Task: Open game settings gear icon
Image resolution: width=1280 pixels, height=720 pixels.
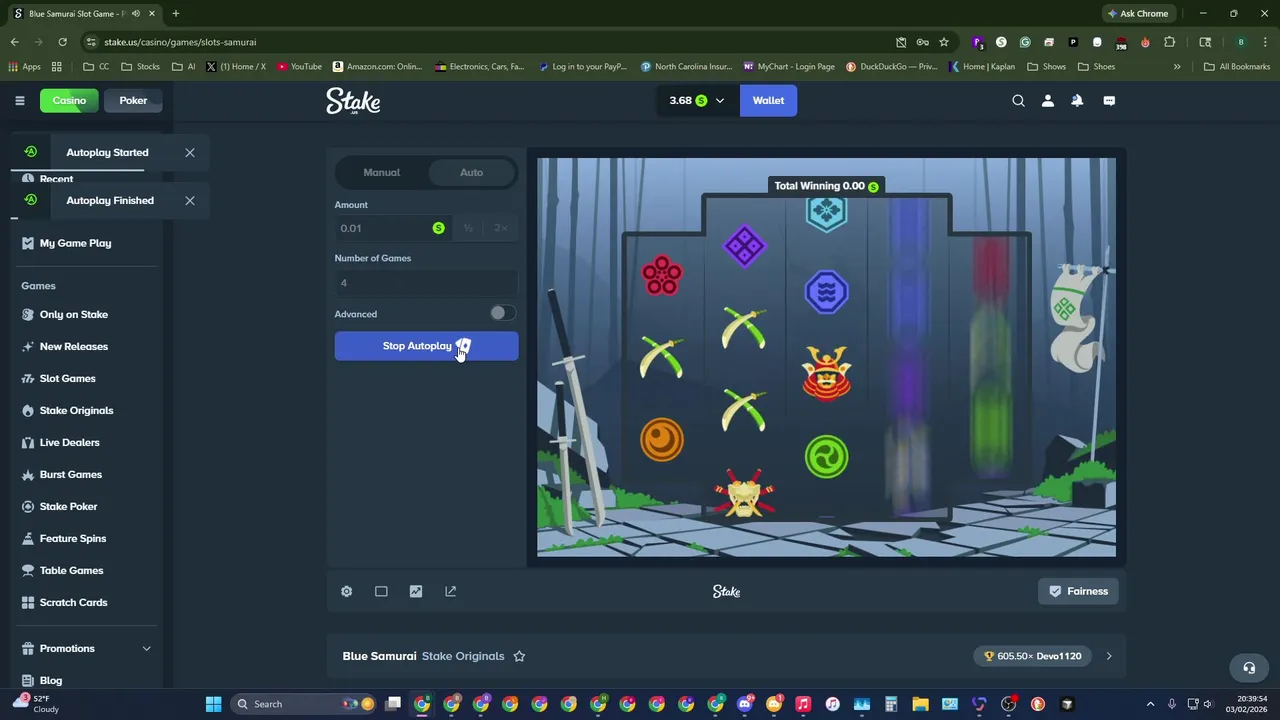Action: [346, 591]
